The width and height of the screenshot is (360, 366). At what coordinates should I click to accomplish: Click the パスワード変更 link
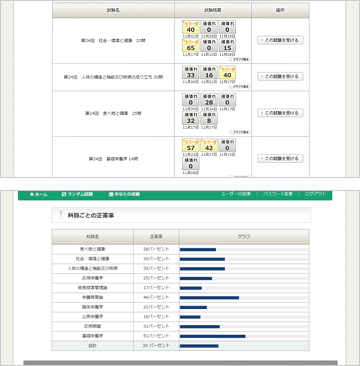(x=278, y=194)
